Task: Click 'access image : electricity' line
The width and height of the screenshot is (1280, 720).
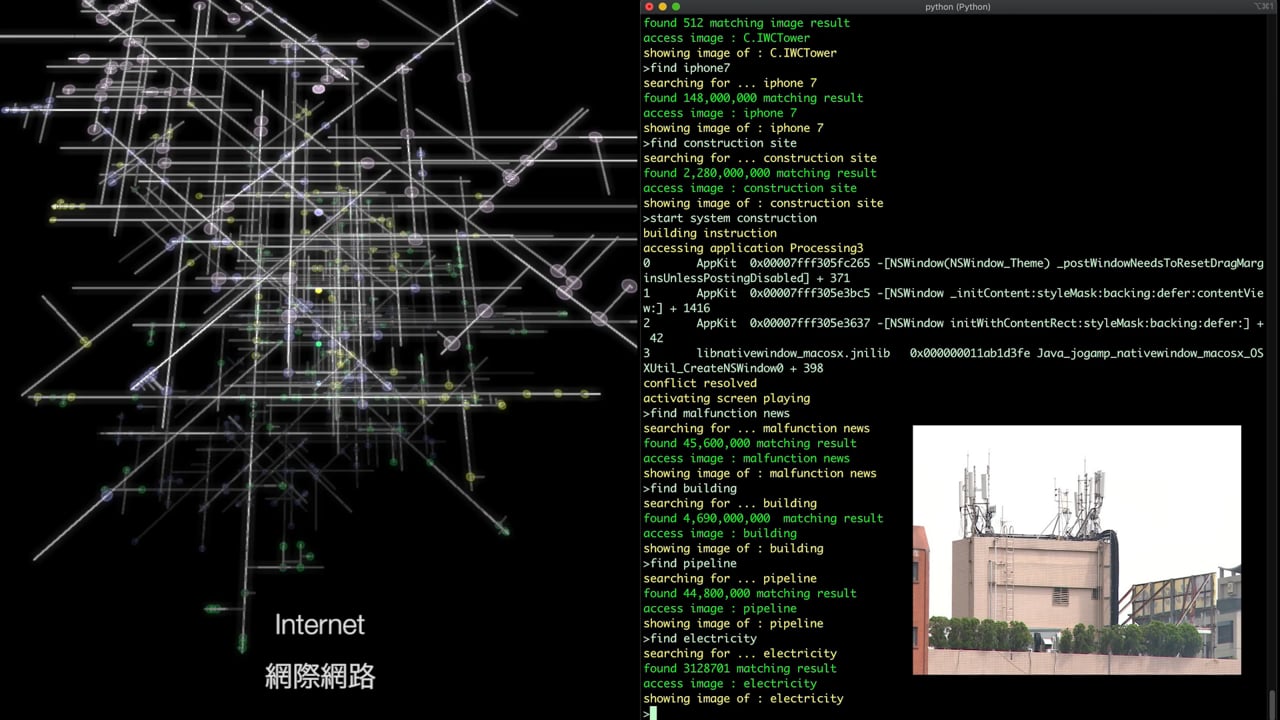Action: (730, 683)
